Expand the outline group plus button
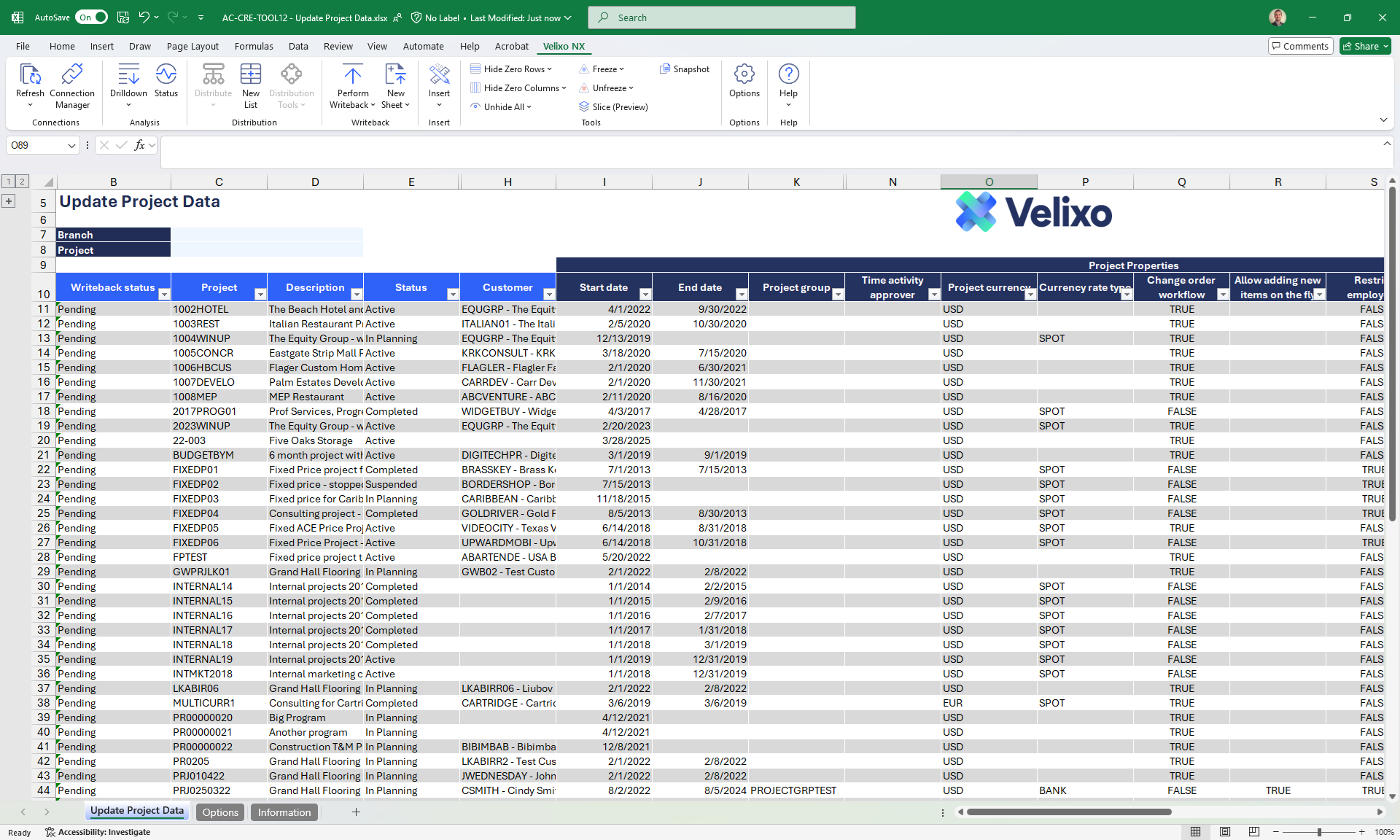The height and width of the screenshot is (840, 1400). 9,201
